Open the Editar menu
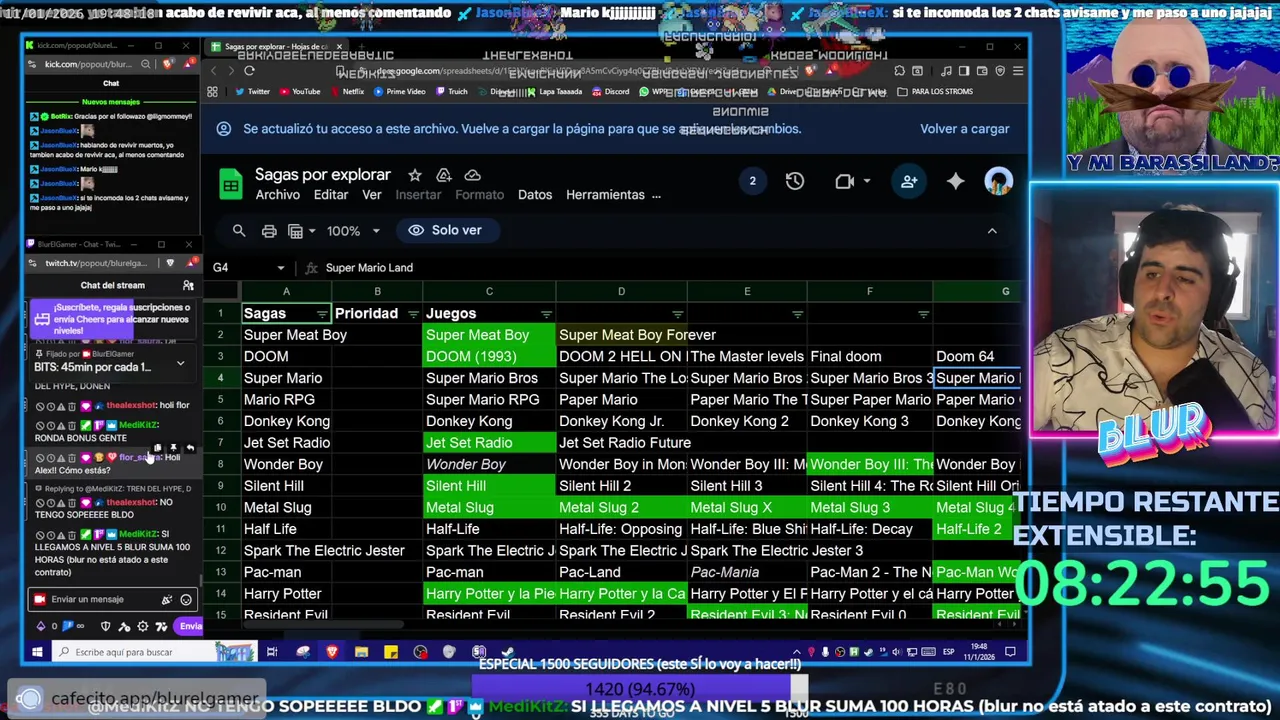The image size is (1280, 720). (x=331, y=195)
